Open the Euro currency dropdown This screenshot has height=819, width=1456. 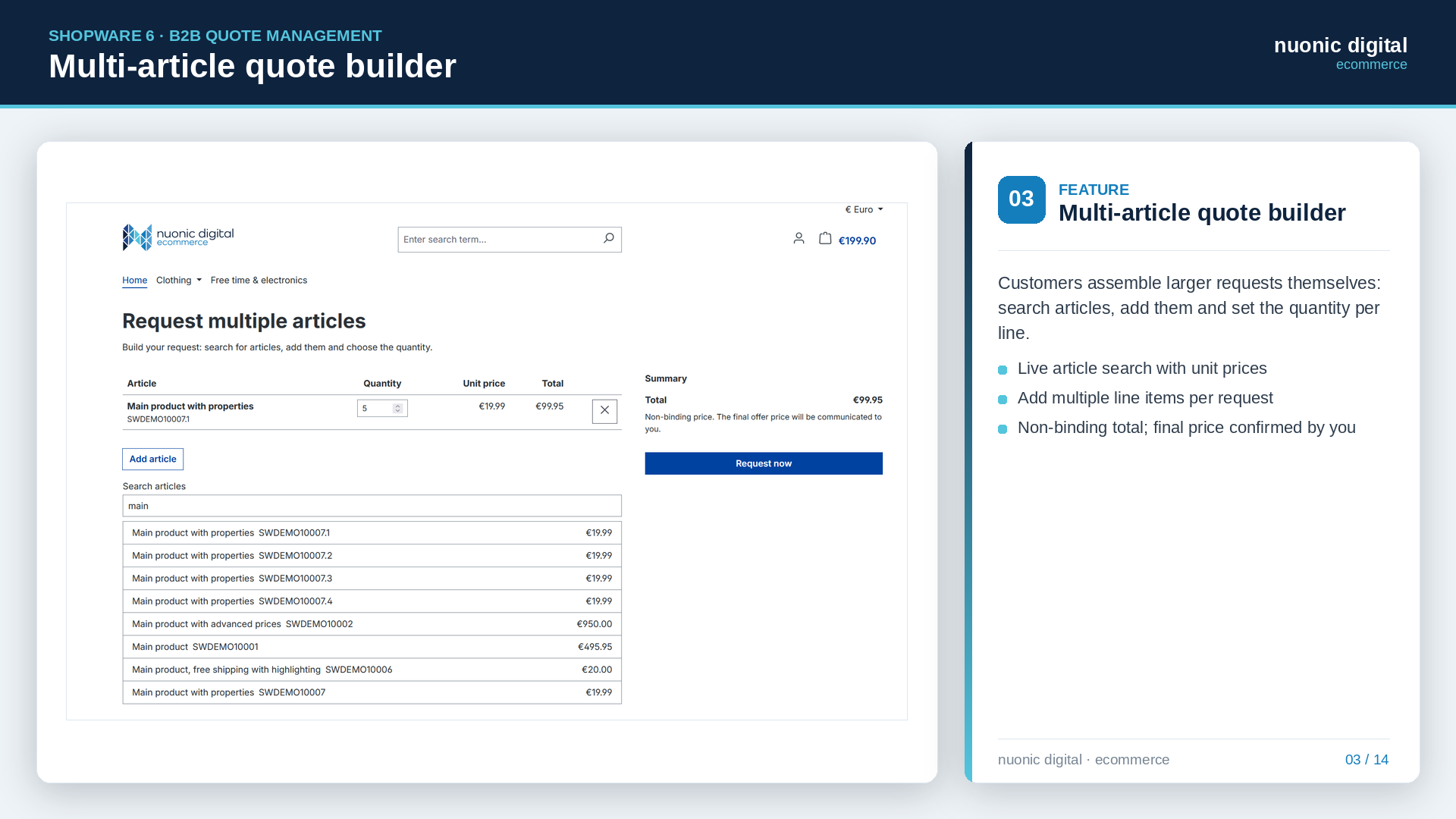point(864,210)
